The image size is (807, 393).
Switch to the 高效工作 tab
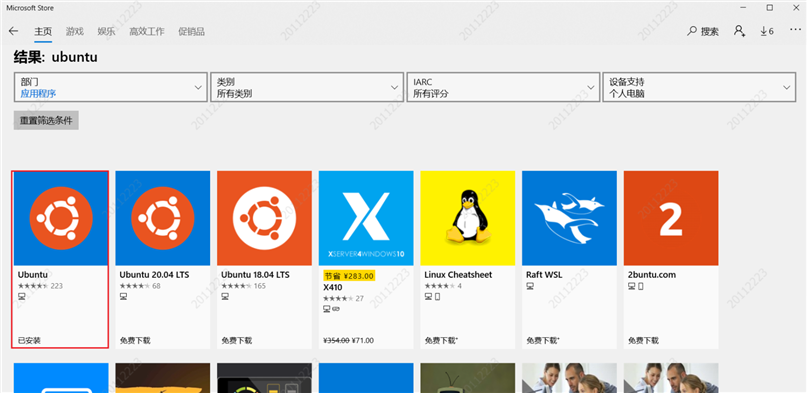147,31
